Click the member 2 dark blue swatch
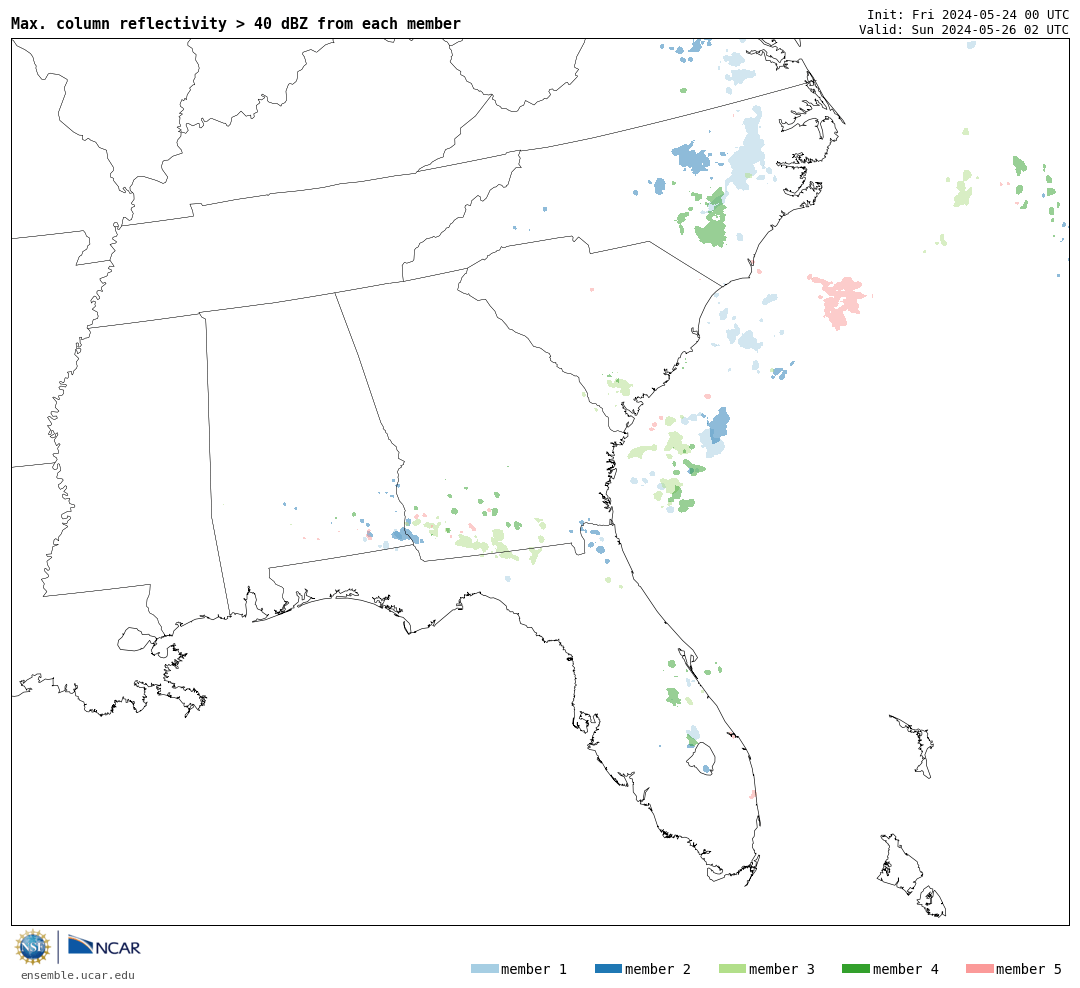The height and width of the screenshot is (988, 1080). click(608, 969)
